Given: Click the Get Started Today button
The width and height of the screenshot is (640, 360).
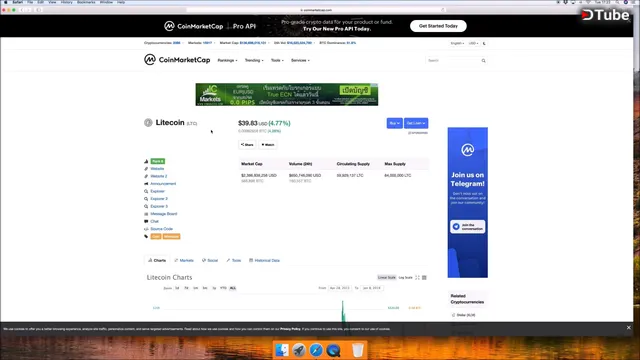Looking at the screenshot, I should pyautogui.click(x=438, y=26).
